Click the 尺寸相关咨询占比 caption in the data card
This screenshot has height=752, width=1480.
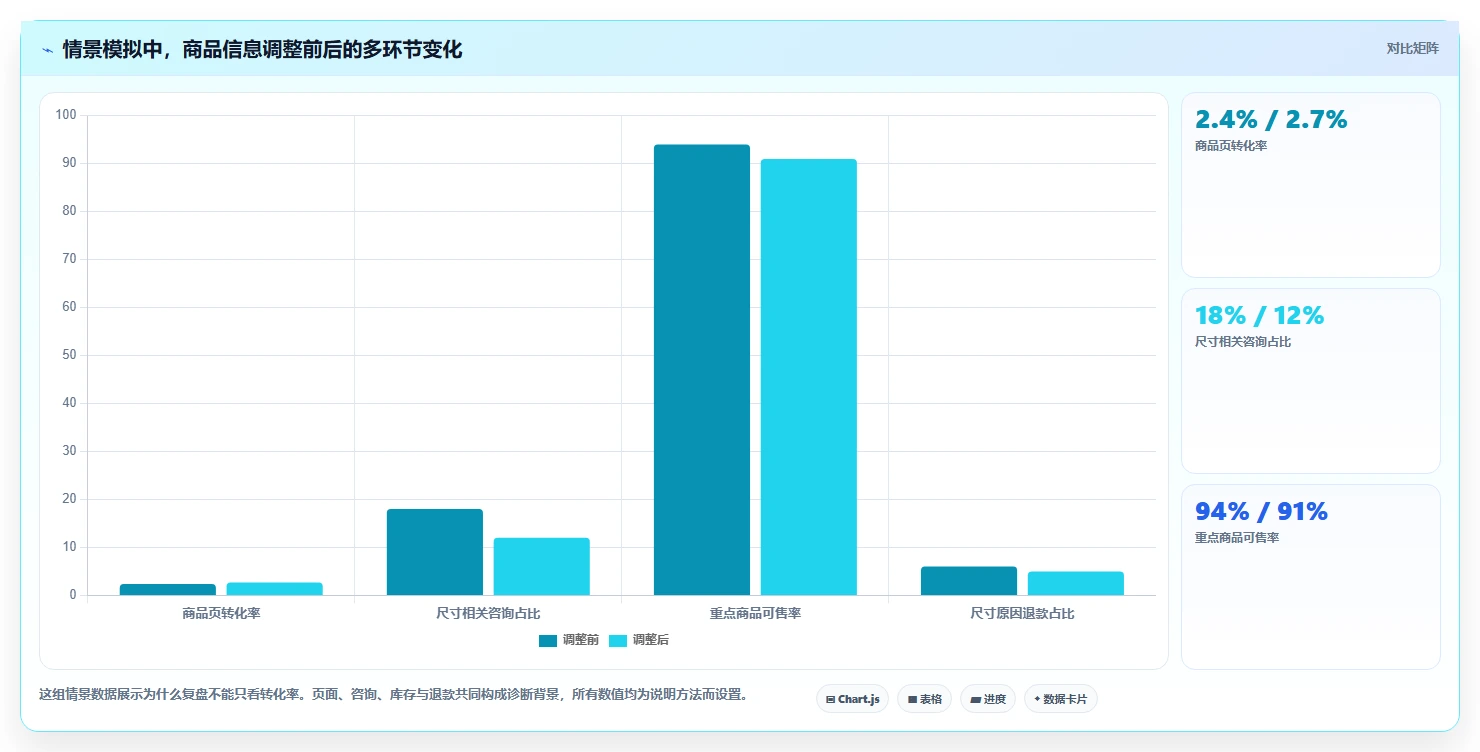tap(1243, 342)
